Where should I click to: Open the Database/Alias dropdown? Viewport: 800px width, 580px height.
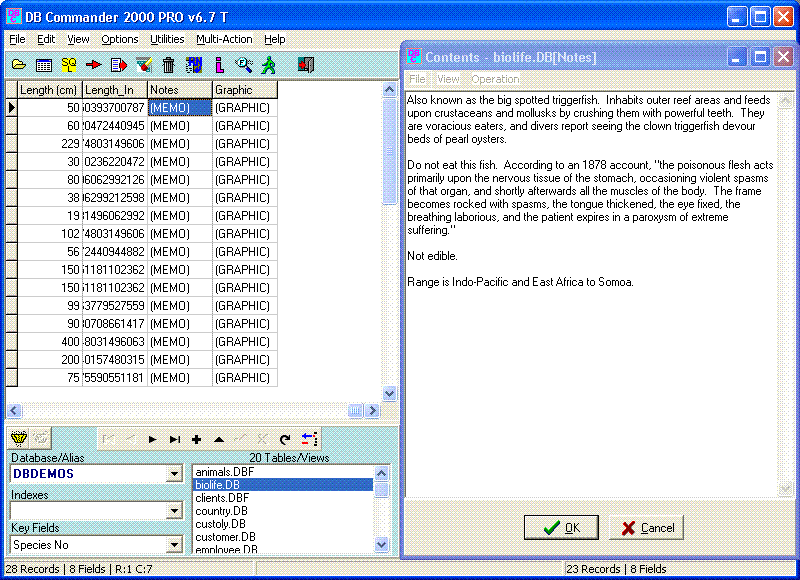[x=174, y=474]
